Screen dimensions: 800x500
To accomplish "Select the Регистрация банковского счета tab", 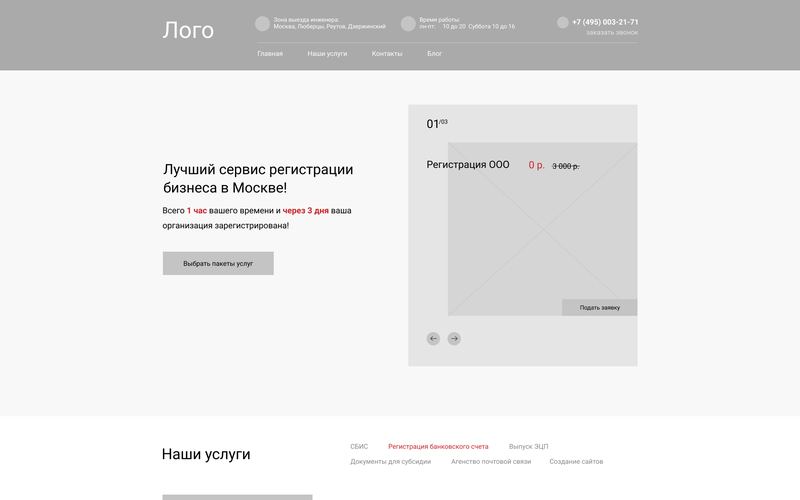I will [x=438, y=446].
